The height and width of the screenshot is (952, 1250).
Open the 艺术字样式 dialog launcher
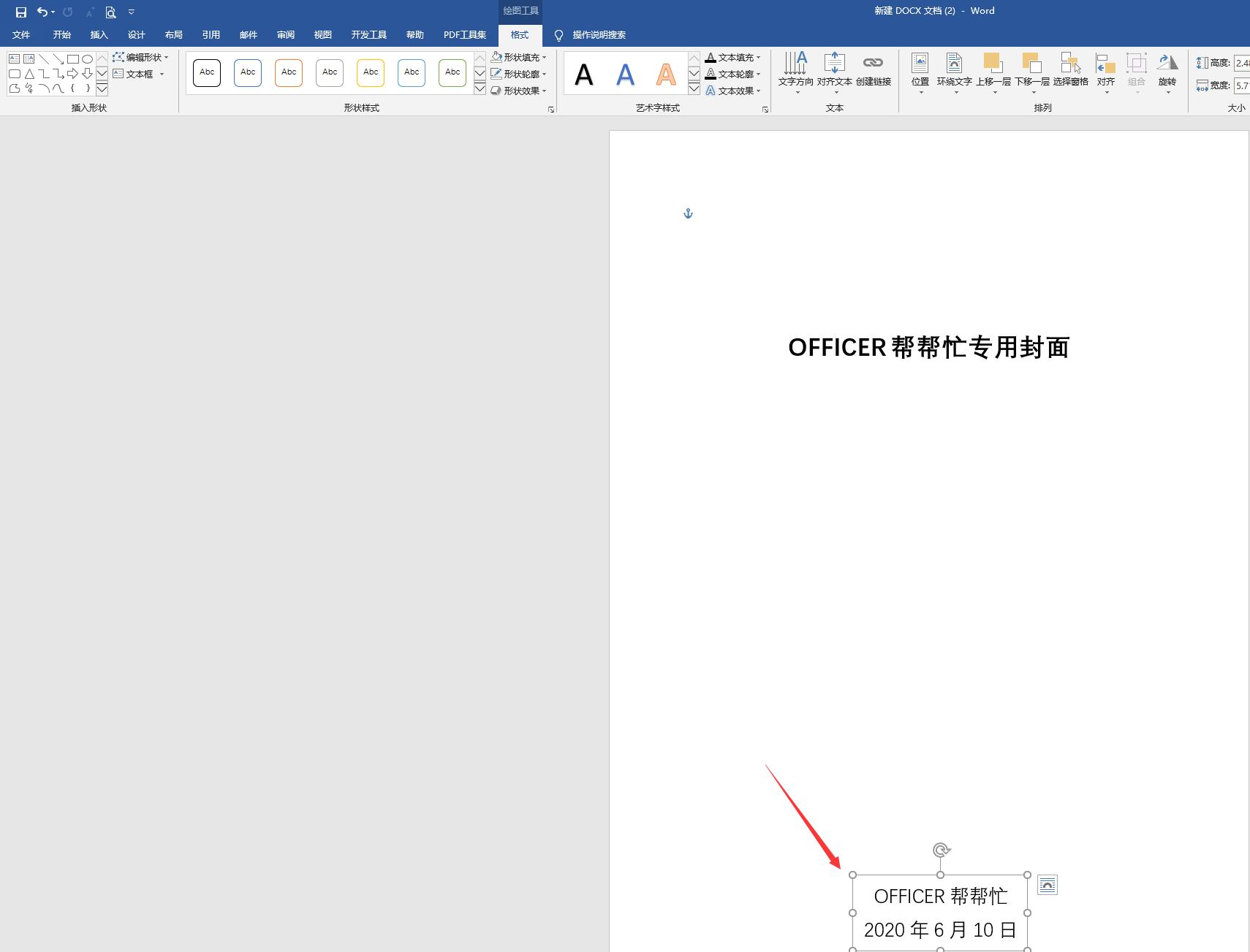click(x=765, y=110)
